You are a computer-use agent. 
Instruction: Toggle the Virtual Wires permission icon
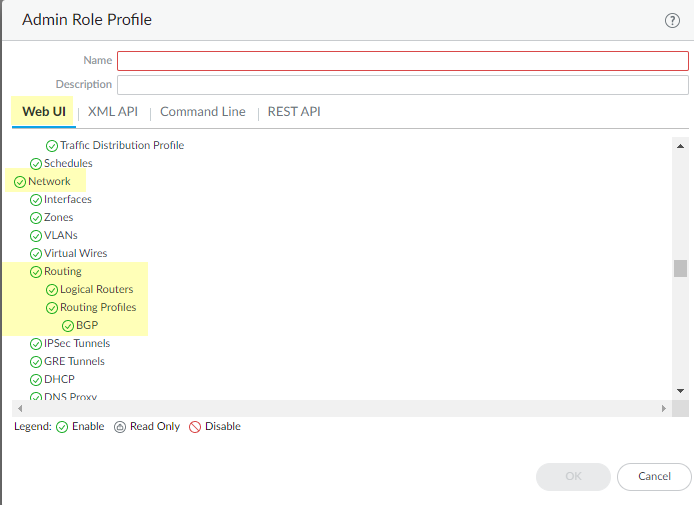(36, 254)
